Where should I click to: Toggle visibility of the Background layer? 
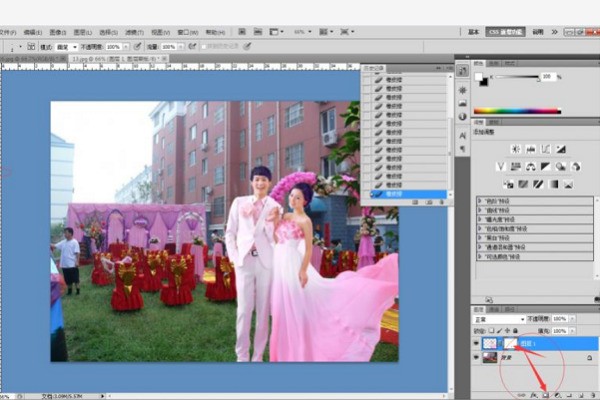(x=477, y=358)
